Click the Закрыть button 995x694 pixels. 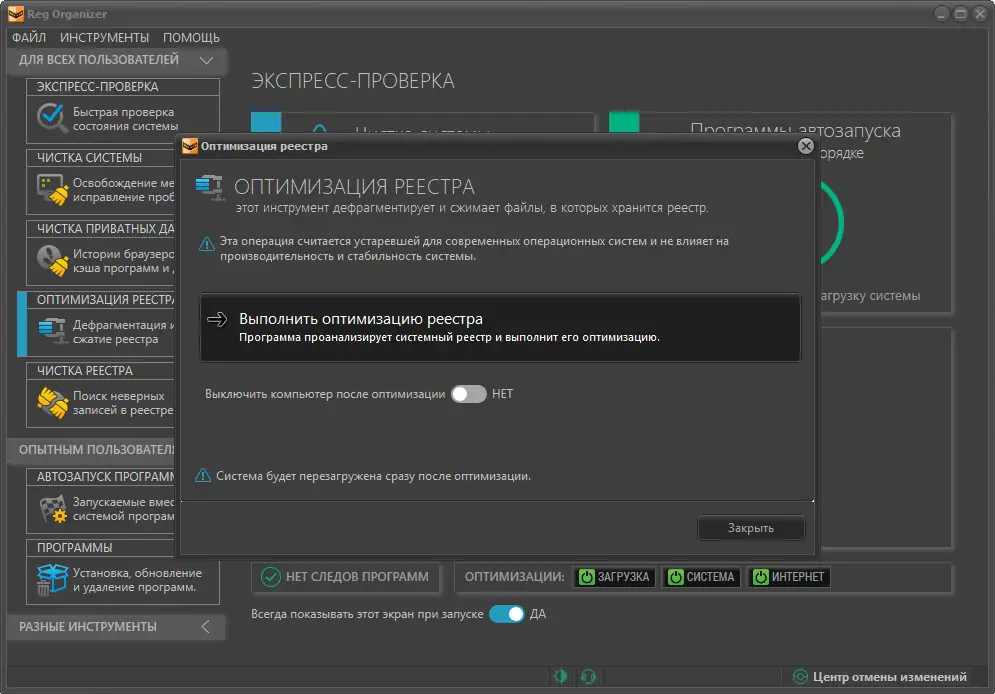pos(751,528)
